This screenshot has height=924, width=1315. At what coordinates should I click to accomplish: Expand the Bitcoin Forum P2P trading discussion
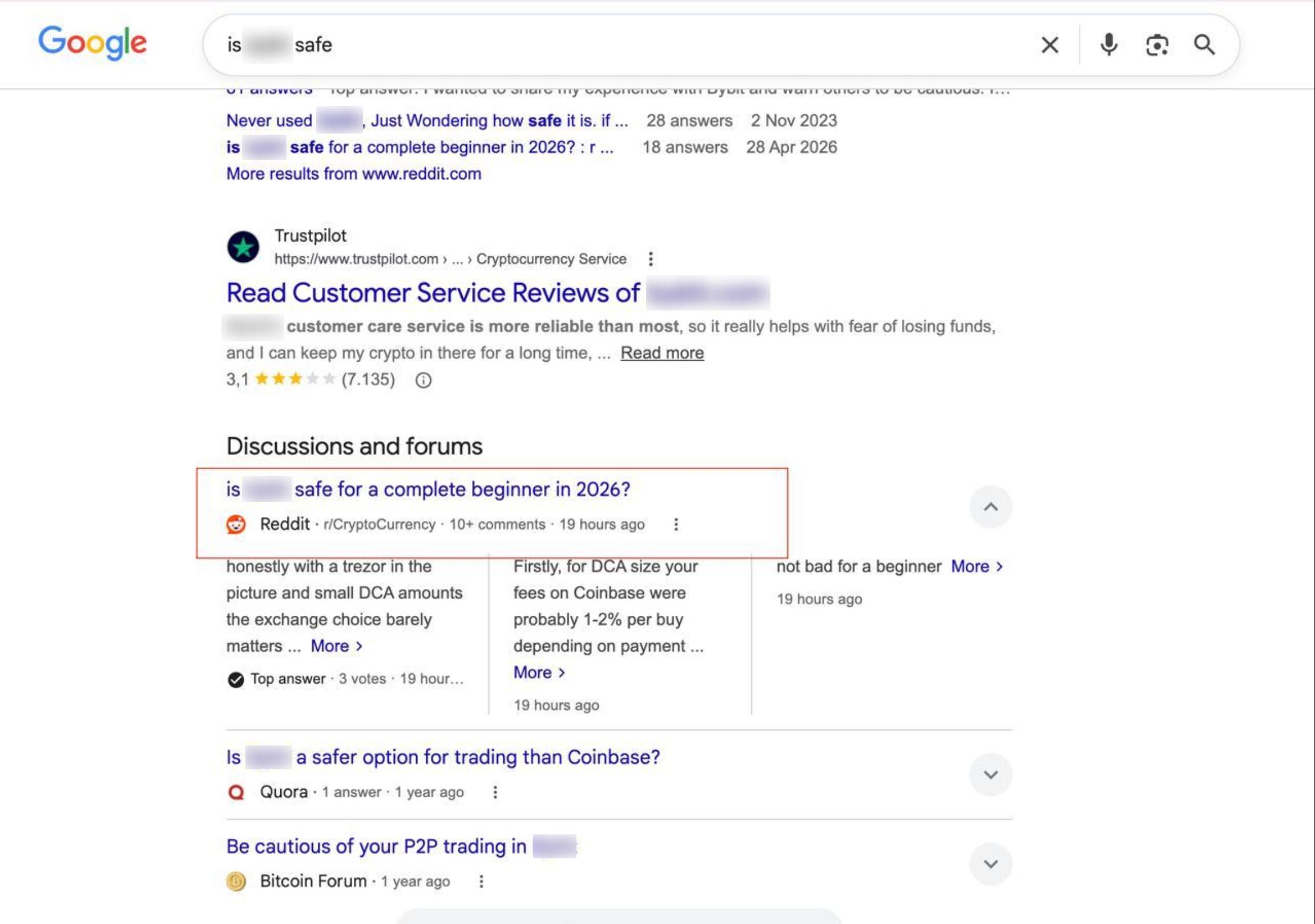(x=990, y=864)
